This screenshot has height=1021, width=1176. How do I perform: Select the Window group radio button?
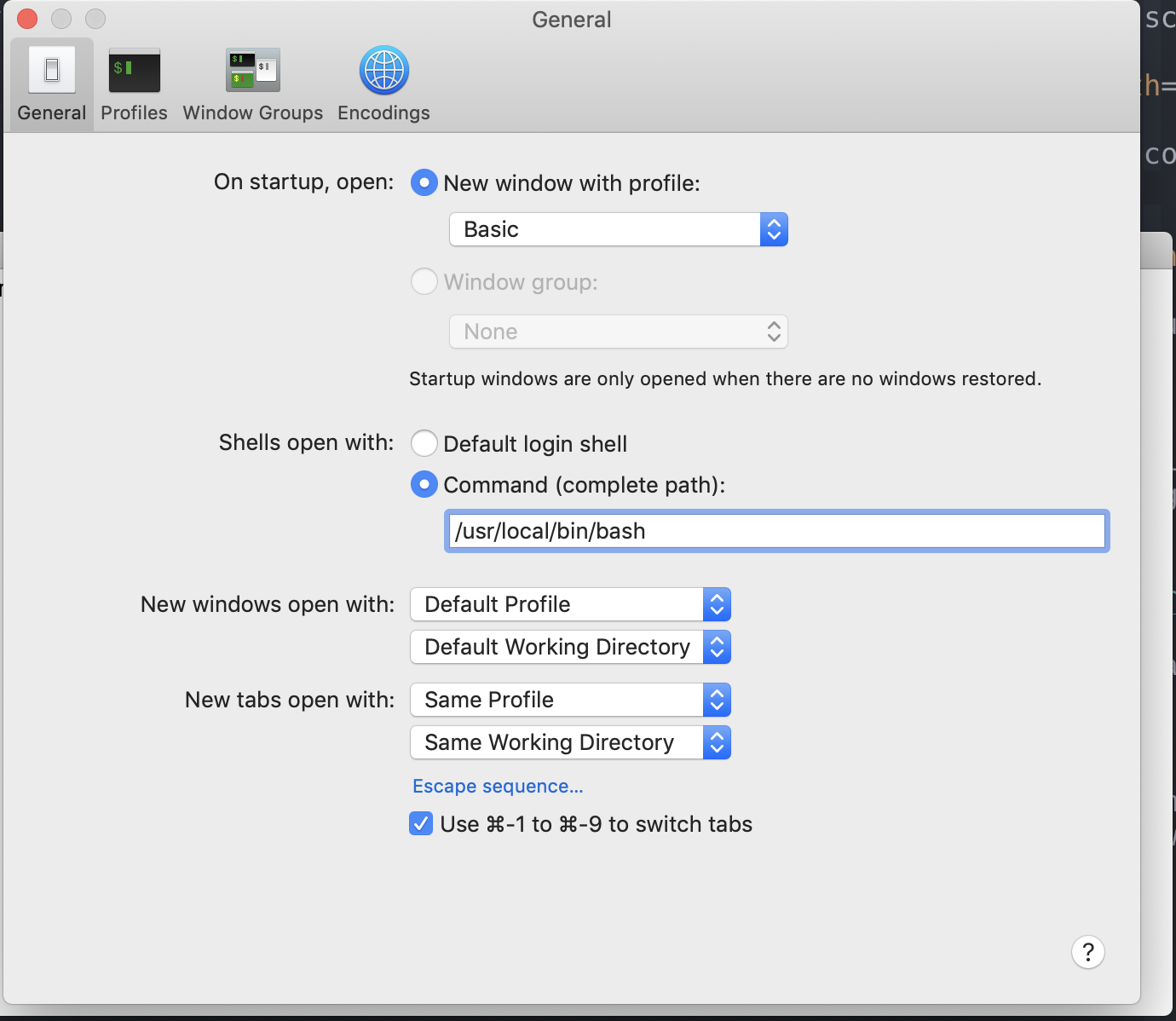point(424,281)
